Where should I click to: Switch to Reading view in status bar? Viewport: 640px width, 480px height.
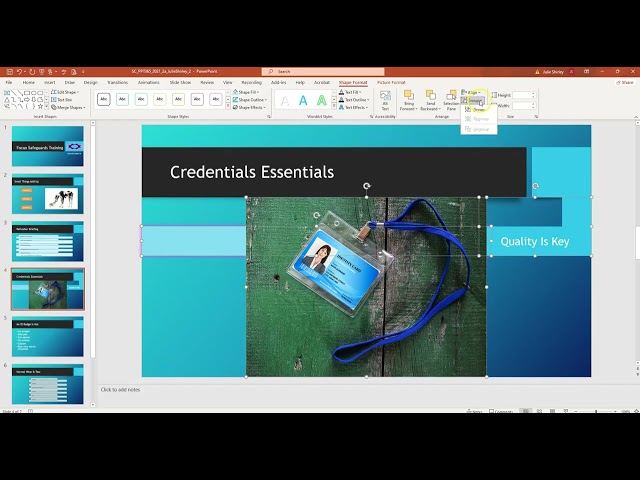point(552,411)
